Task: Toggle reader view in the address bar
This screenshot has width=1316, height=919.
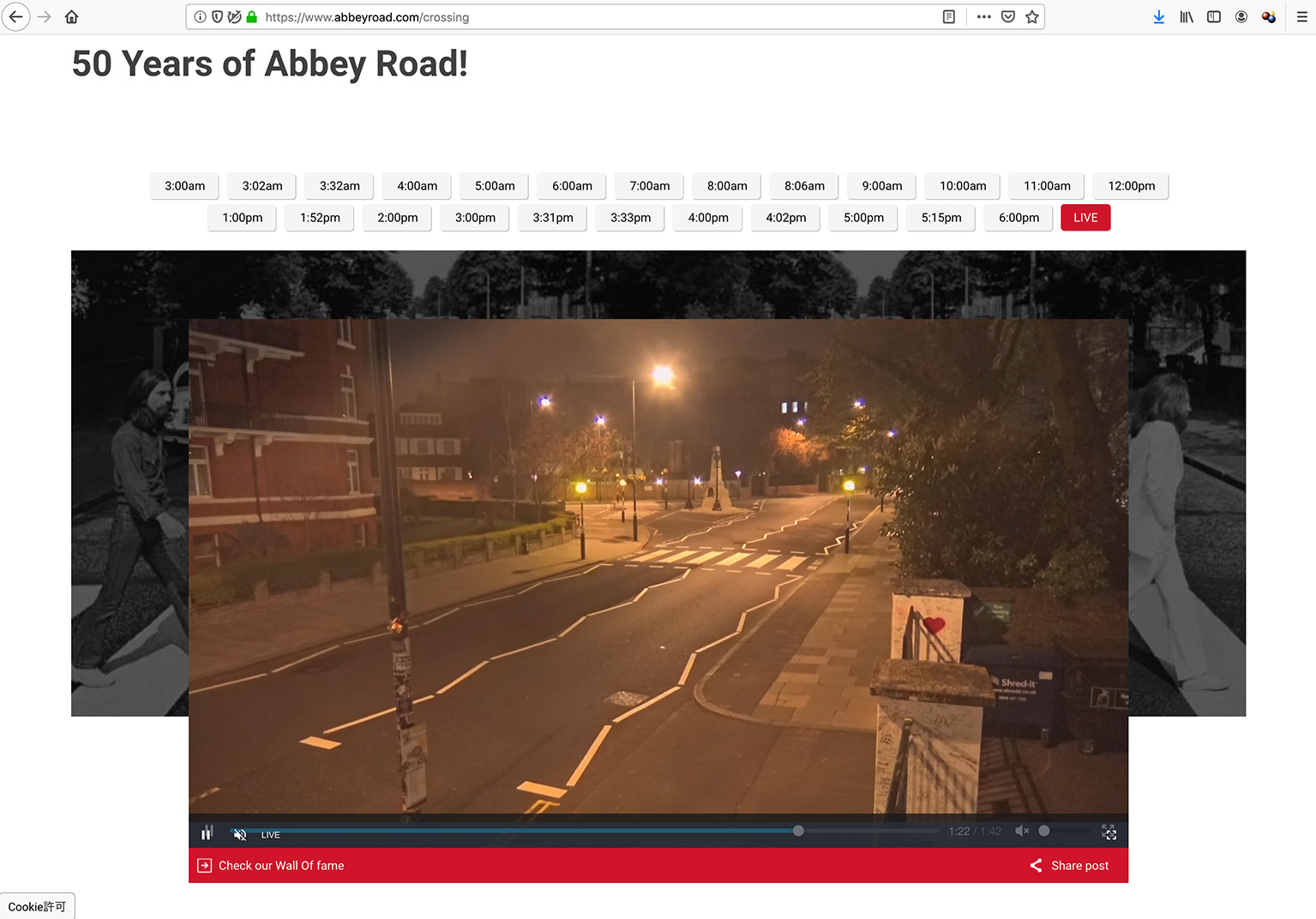Action: coord(949,16)
